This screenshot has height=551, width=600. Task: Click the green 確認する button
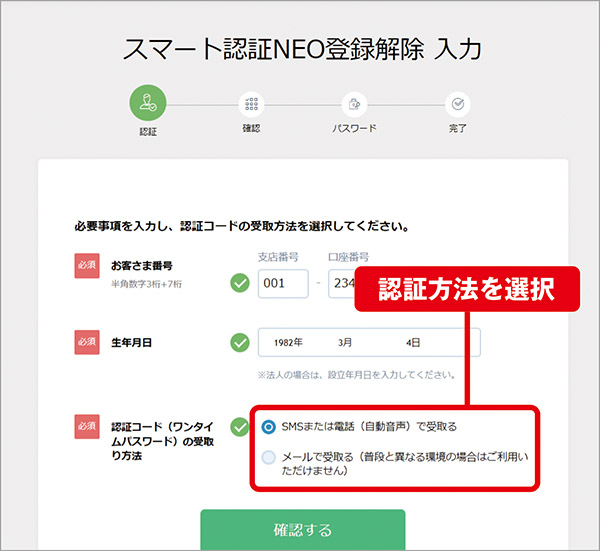point(303,530)
